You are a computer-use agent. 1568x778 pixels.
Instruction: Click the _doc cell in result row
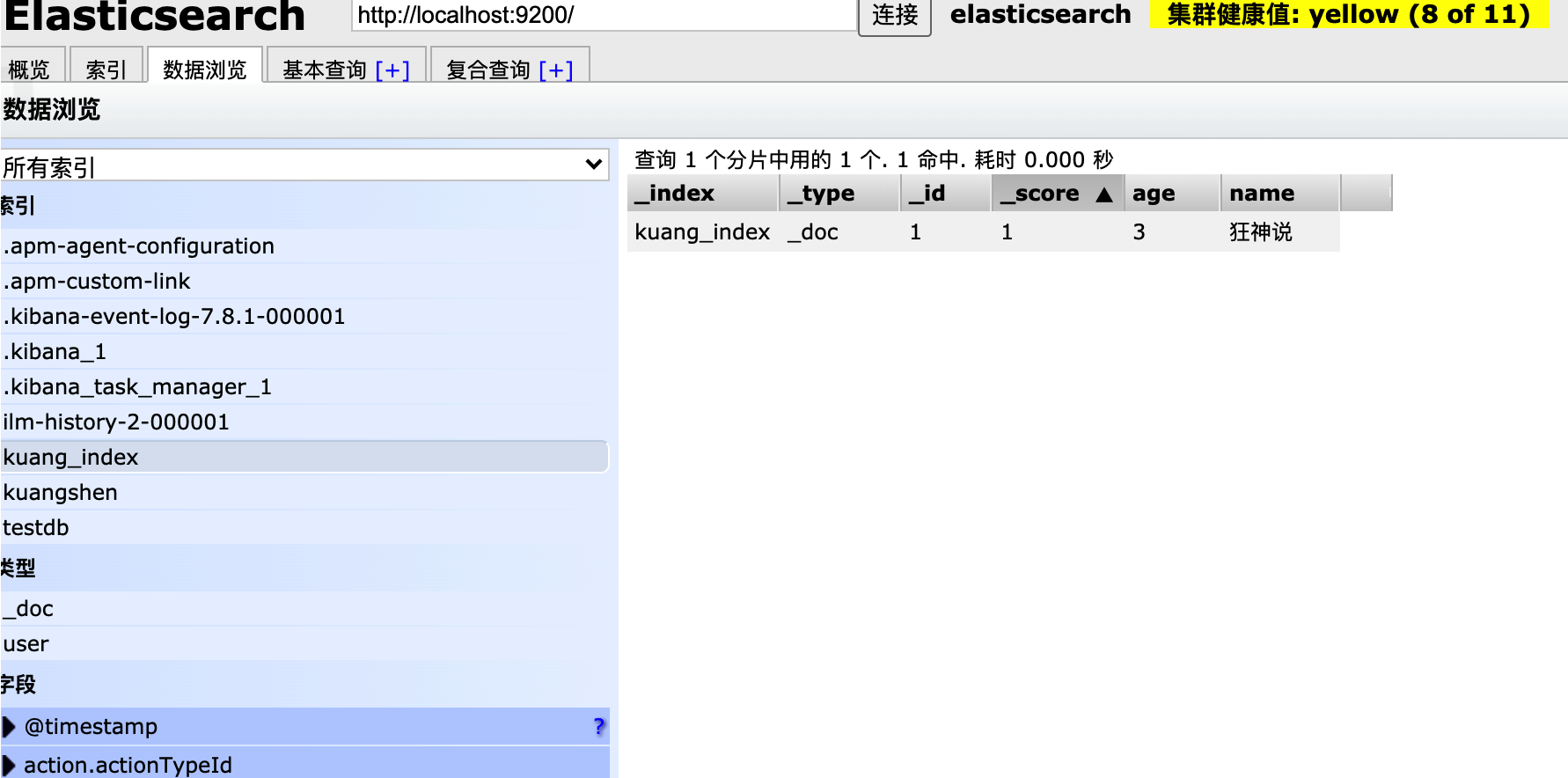pos(813,231)
